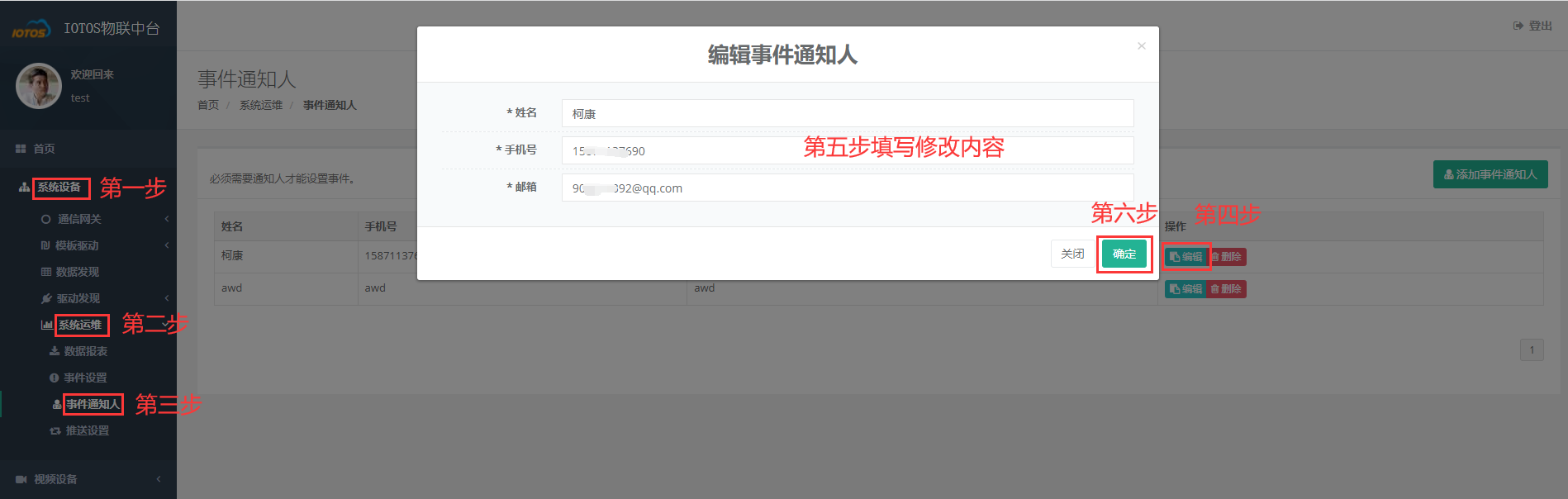Open 事件设置 in sidebar
The image size is (1568, 499).
(x=86, y=378)
